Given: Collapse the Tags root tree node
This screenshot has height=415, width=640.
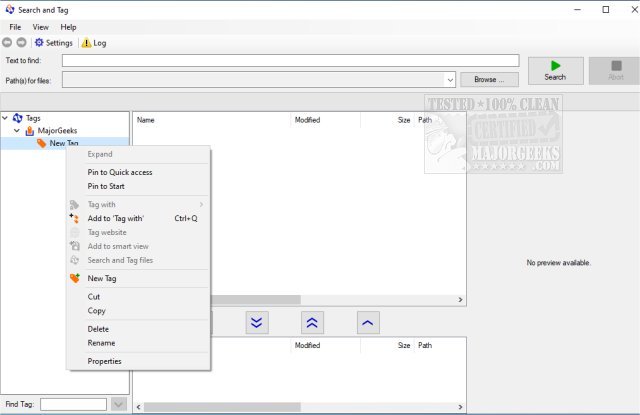Looking at the screenshot, I should (x=5, y=118).
